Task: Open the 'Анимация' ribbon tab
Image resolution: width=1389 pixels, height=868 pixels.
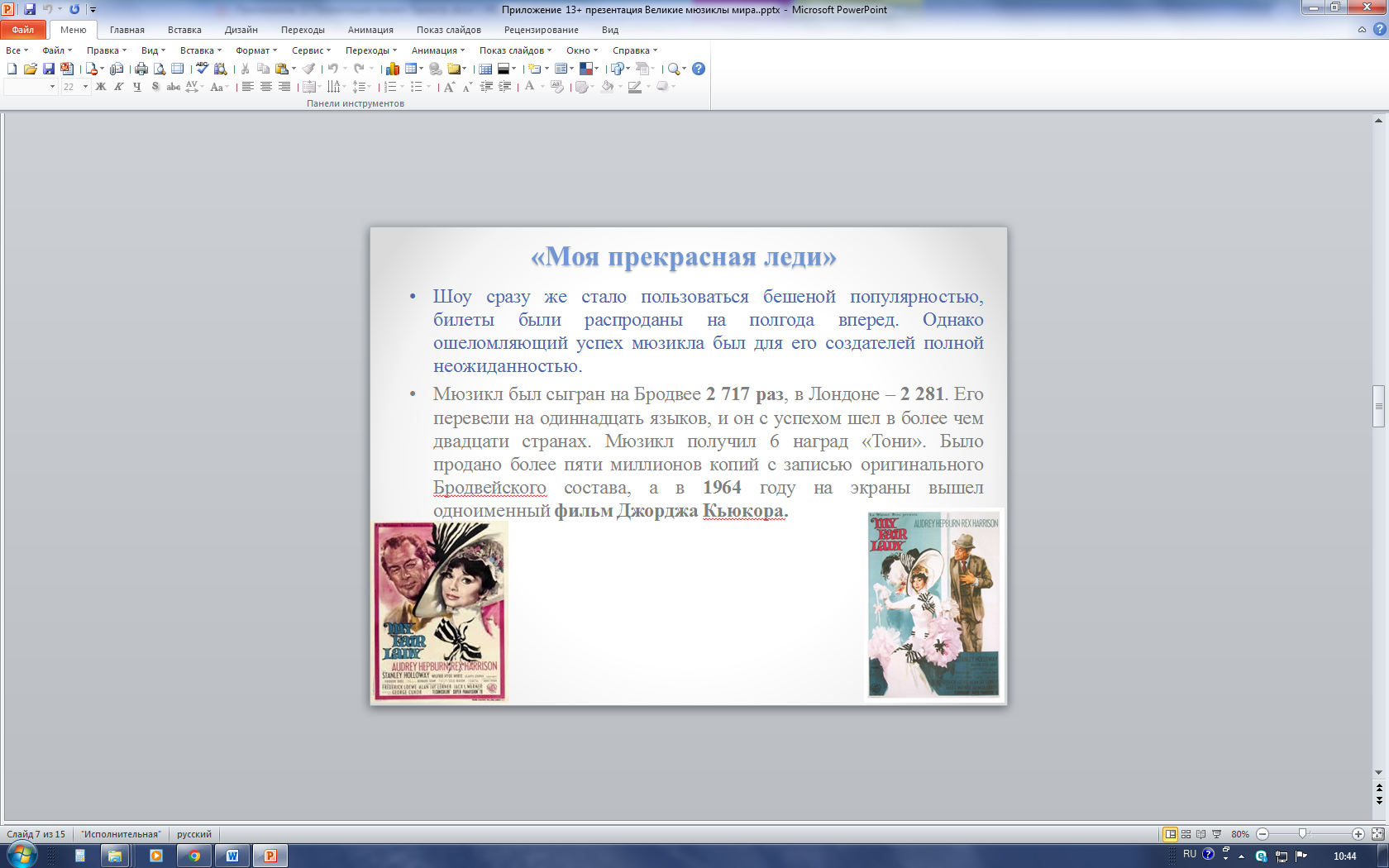Action: pyautogui.click(x=370, y=30)
